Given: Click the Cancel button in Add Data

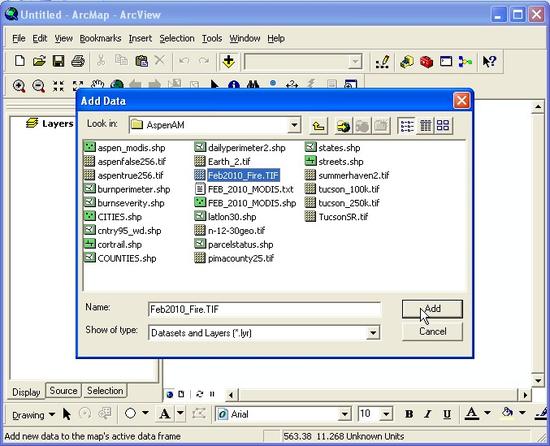Looking at the screenshot, I should [432, 331].
